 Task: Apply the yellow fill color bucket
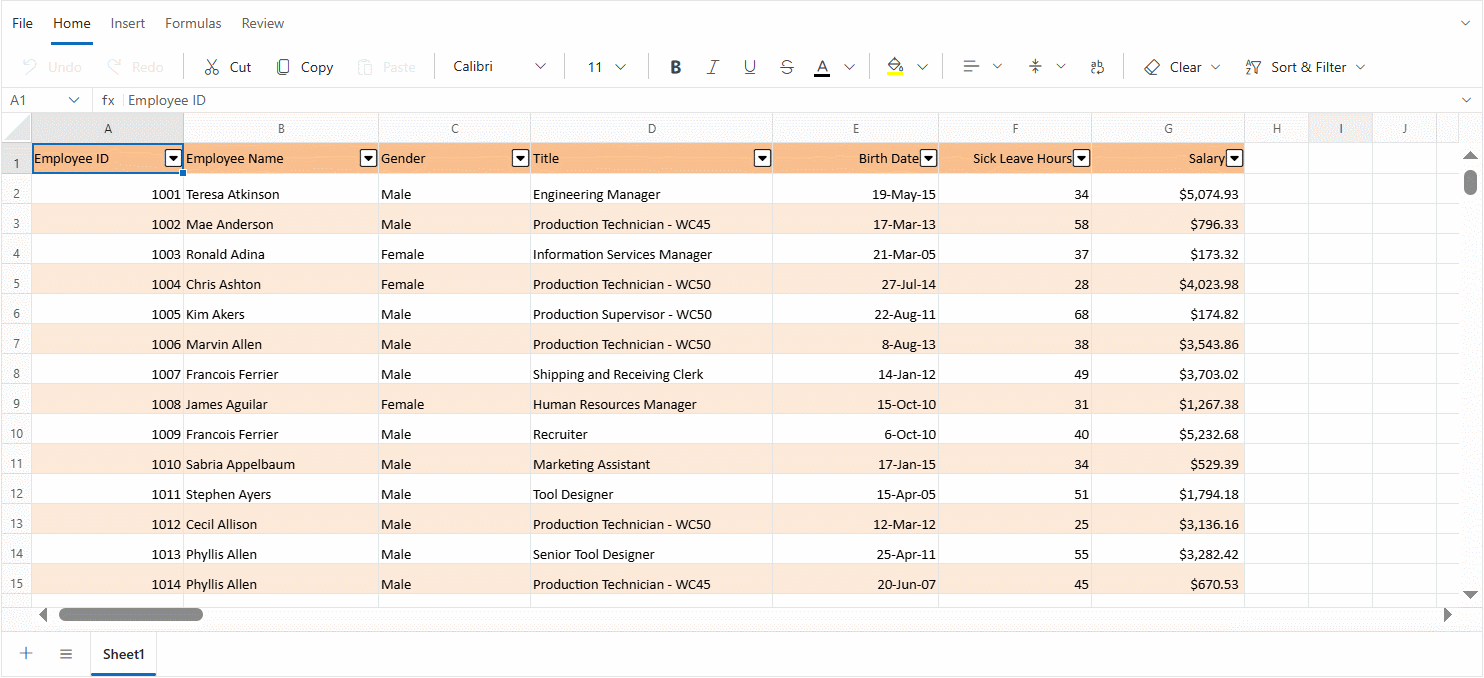coord(895,67)
